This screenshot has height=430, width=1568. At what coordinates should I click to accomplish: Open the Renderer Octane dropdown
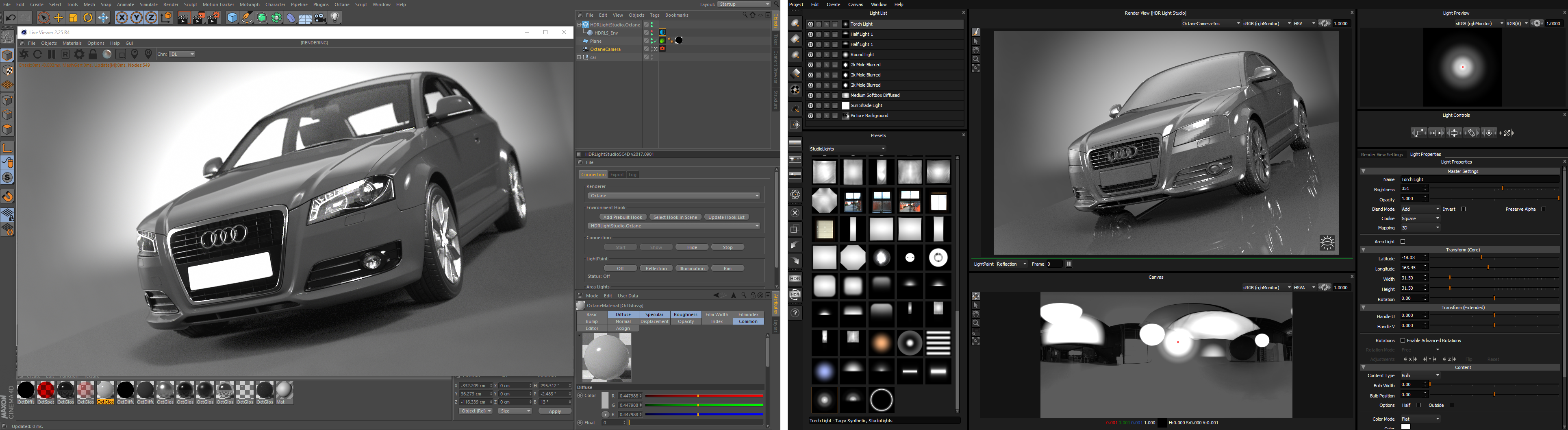(674, 196)
